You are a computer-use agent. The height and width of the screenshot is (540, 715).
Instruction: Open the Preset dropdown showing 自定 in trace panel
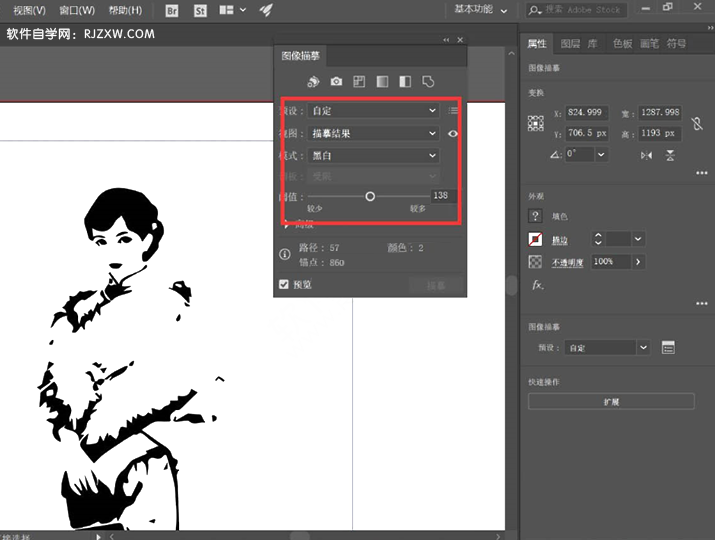[x=373, y=110]
